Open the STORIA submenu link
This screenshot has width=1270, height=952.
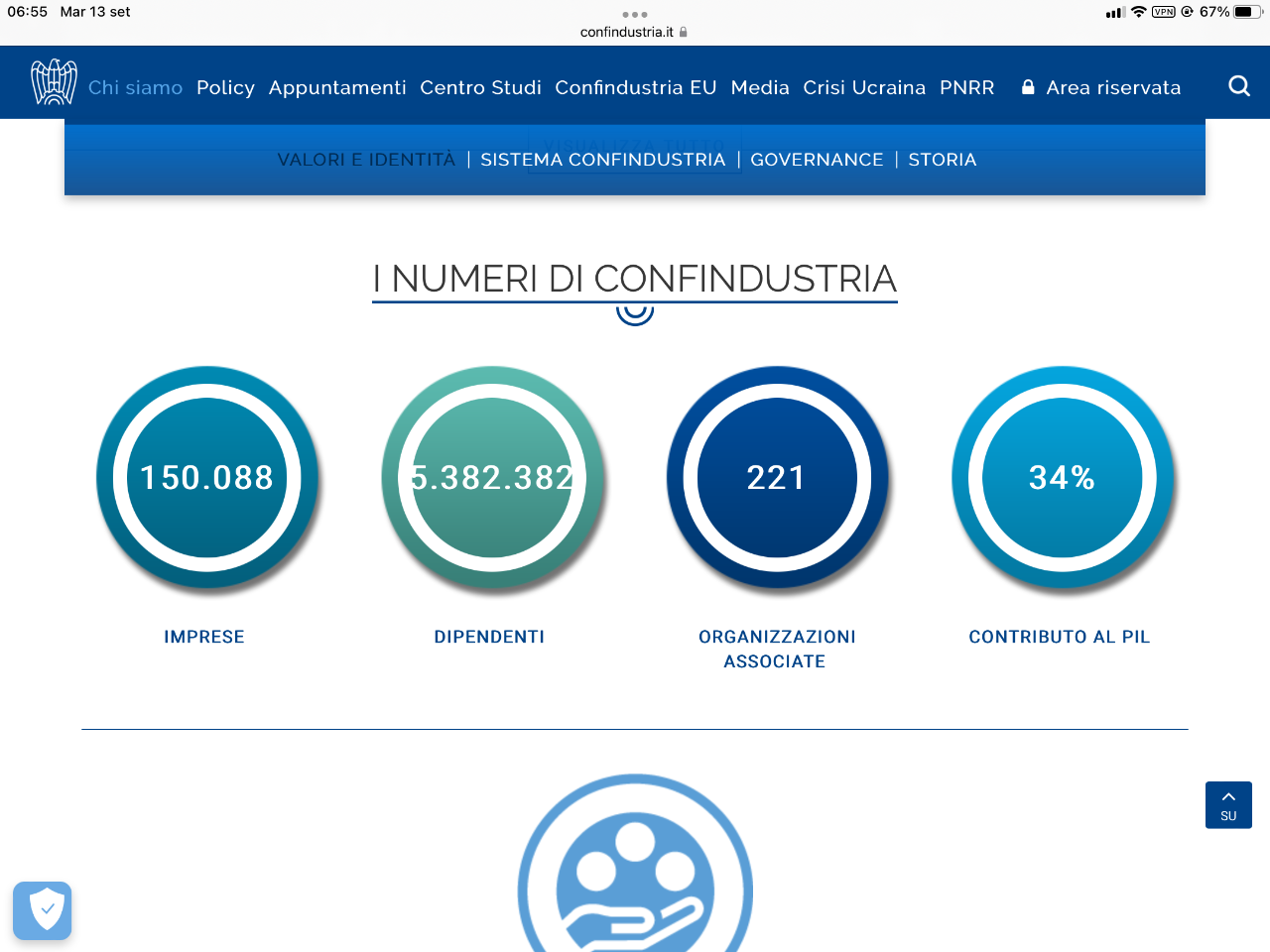click(x=943, y=160)
